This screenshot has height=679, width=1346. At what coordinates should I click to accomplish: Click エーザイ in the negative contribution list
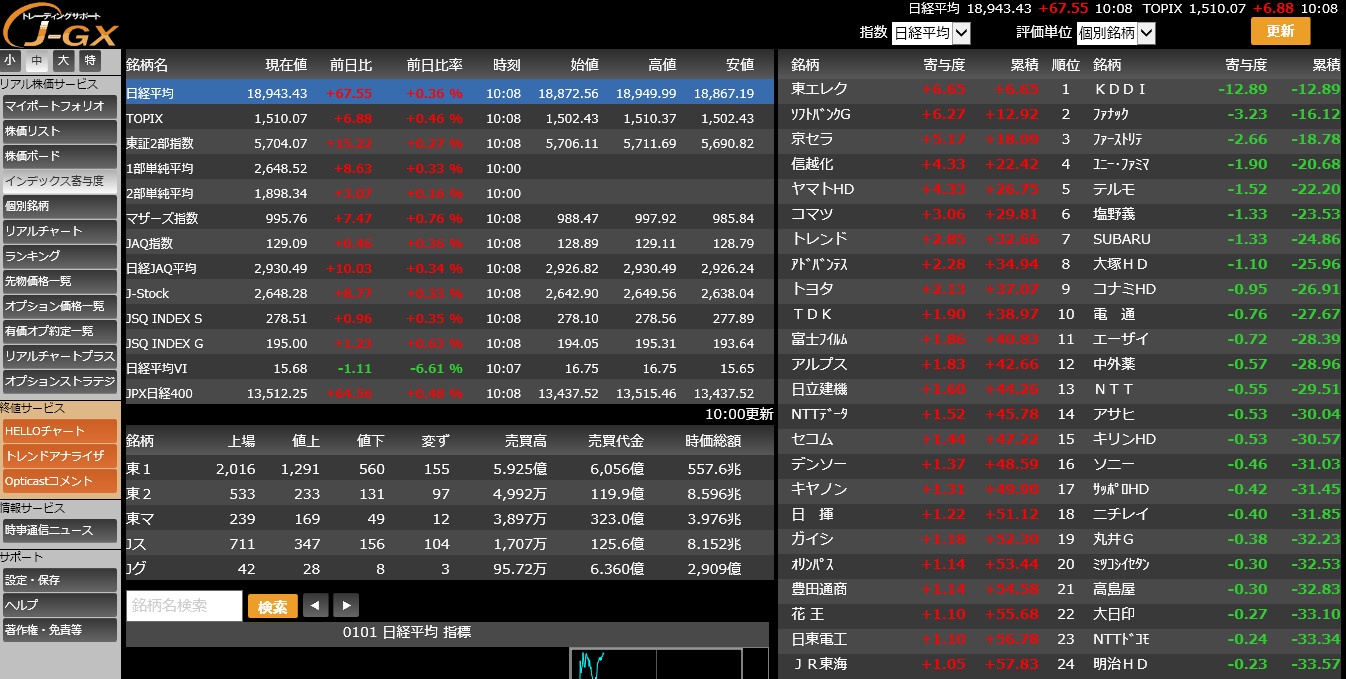point(1122,339)
